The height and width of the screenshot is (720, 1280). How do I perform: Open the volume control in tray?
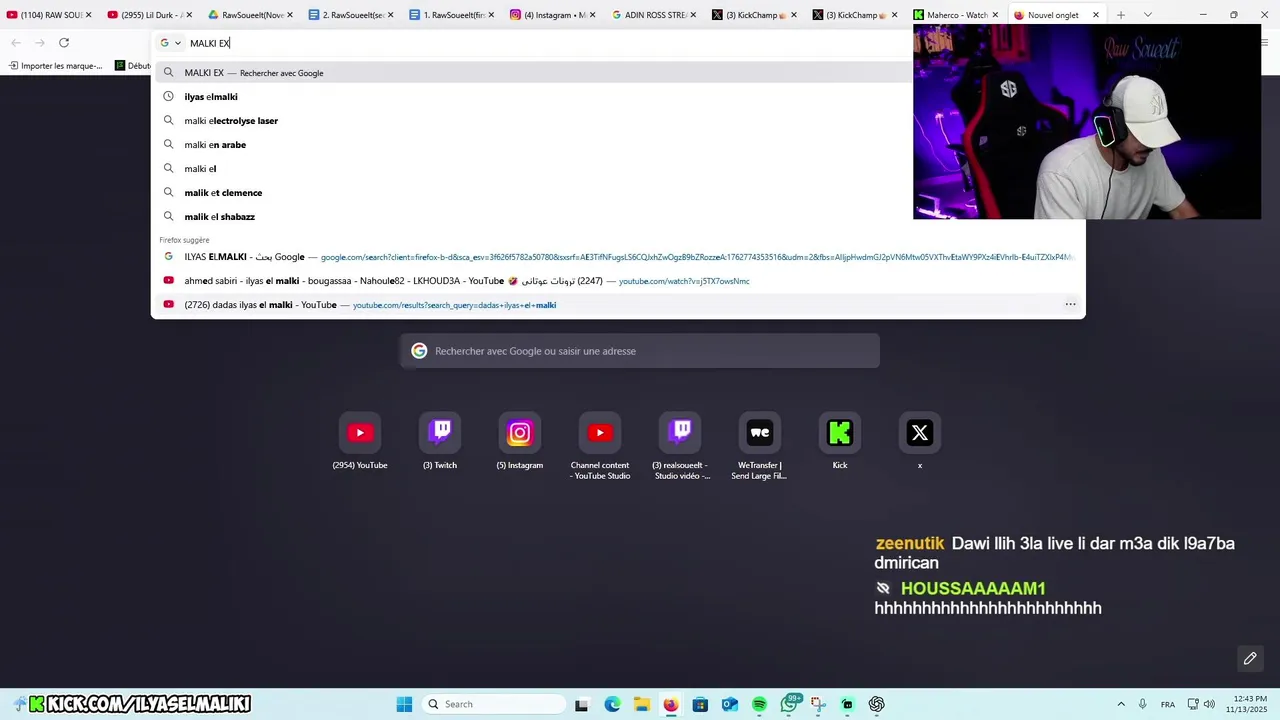click(1210, 704)
